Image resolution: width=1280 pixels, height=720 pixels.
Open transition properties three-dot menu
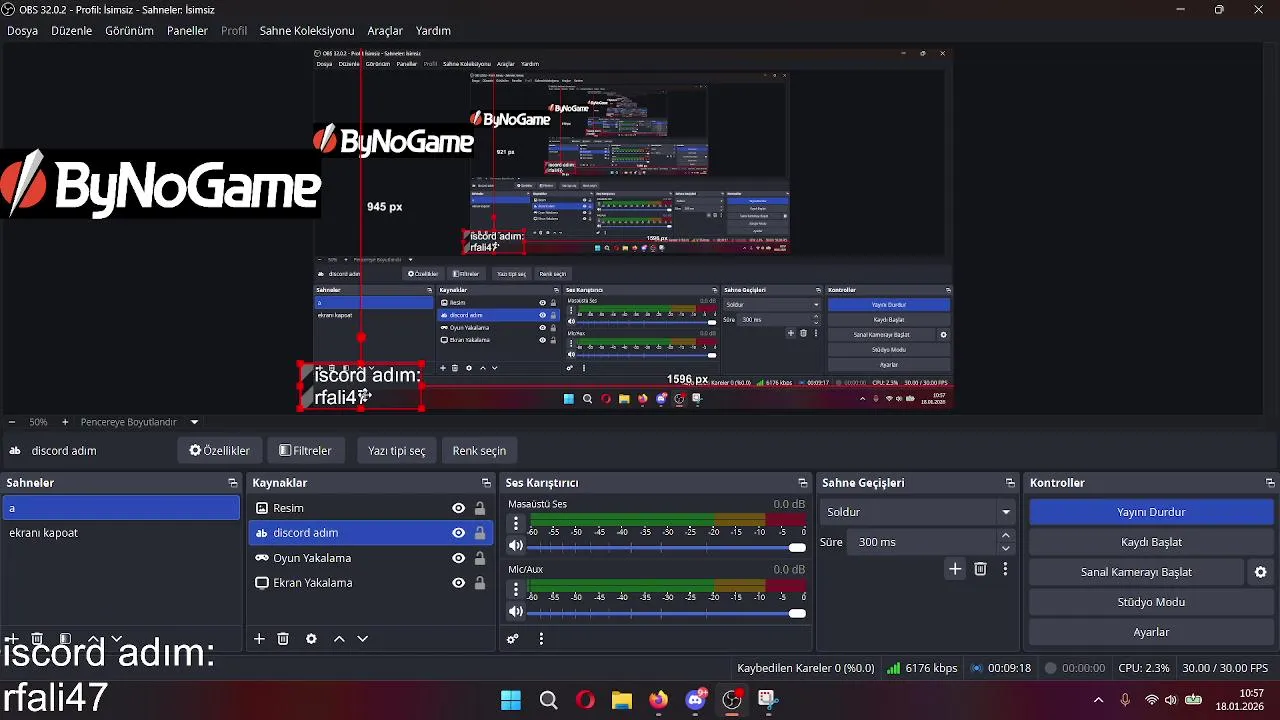pos(1005,569)
